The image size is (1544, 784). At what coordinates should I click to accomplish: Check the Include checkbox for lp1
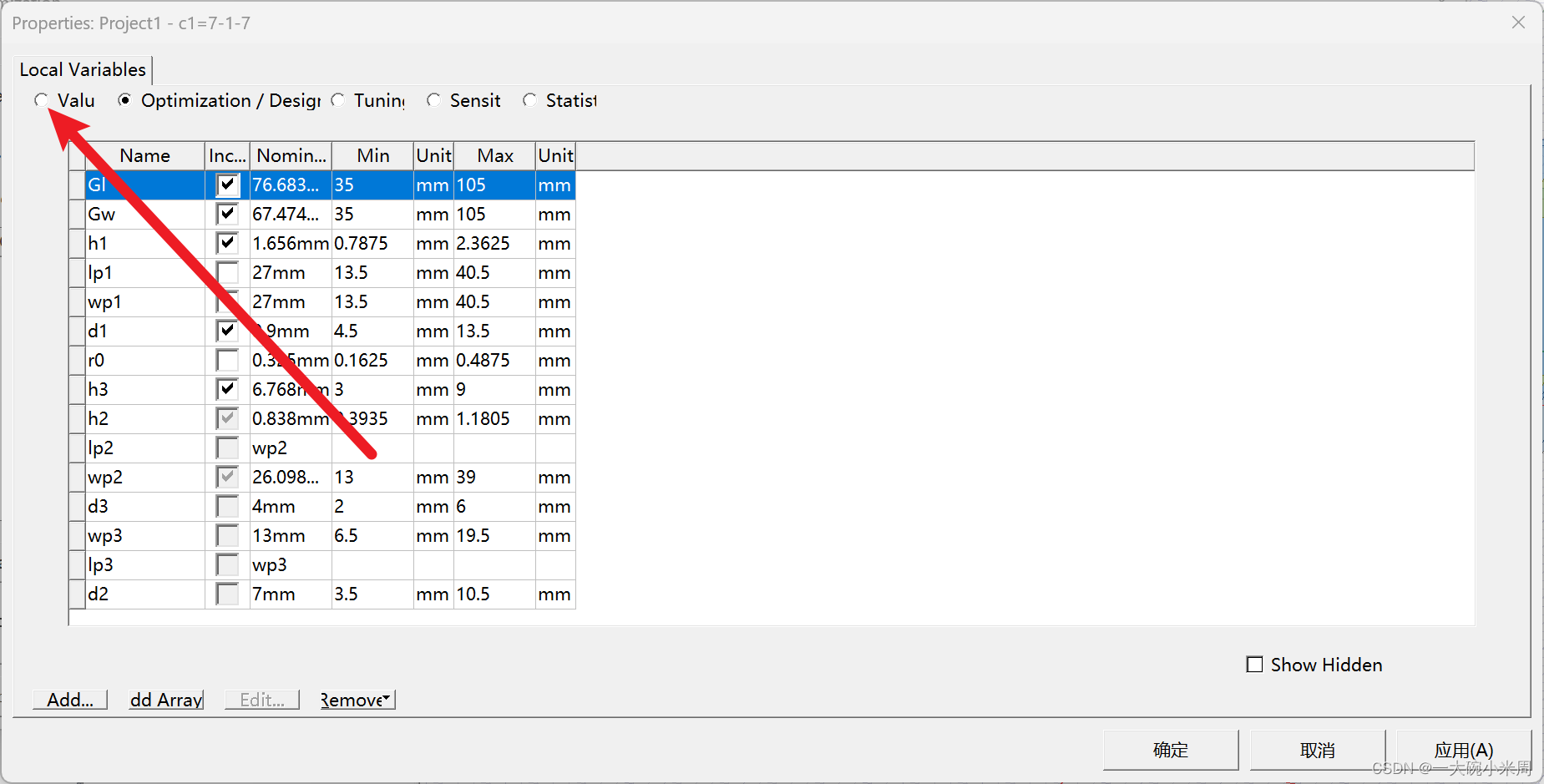pos(226,272)
